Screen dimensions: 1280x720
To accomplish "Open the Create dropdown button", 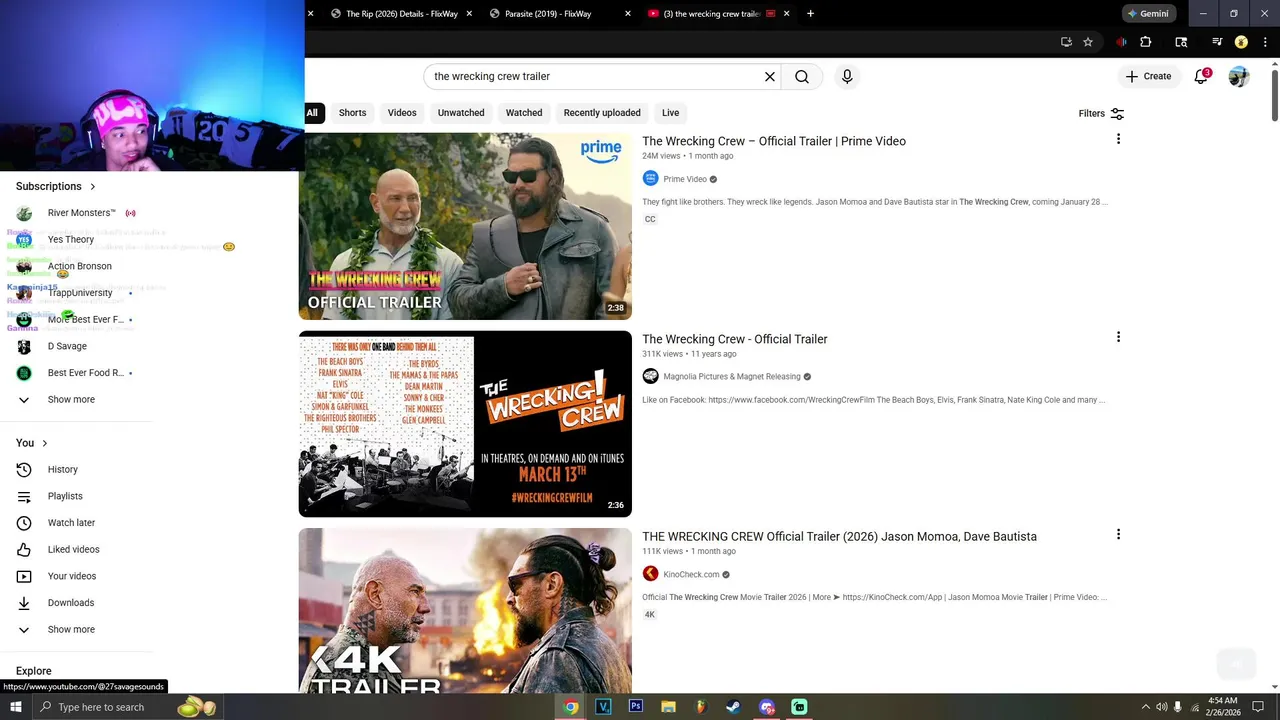I will click(1148, 76).
